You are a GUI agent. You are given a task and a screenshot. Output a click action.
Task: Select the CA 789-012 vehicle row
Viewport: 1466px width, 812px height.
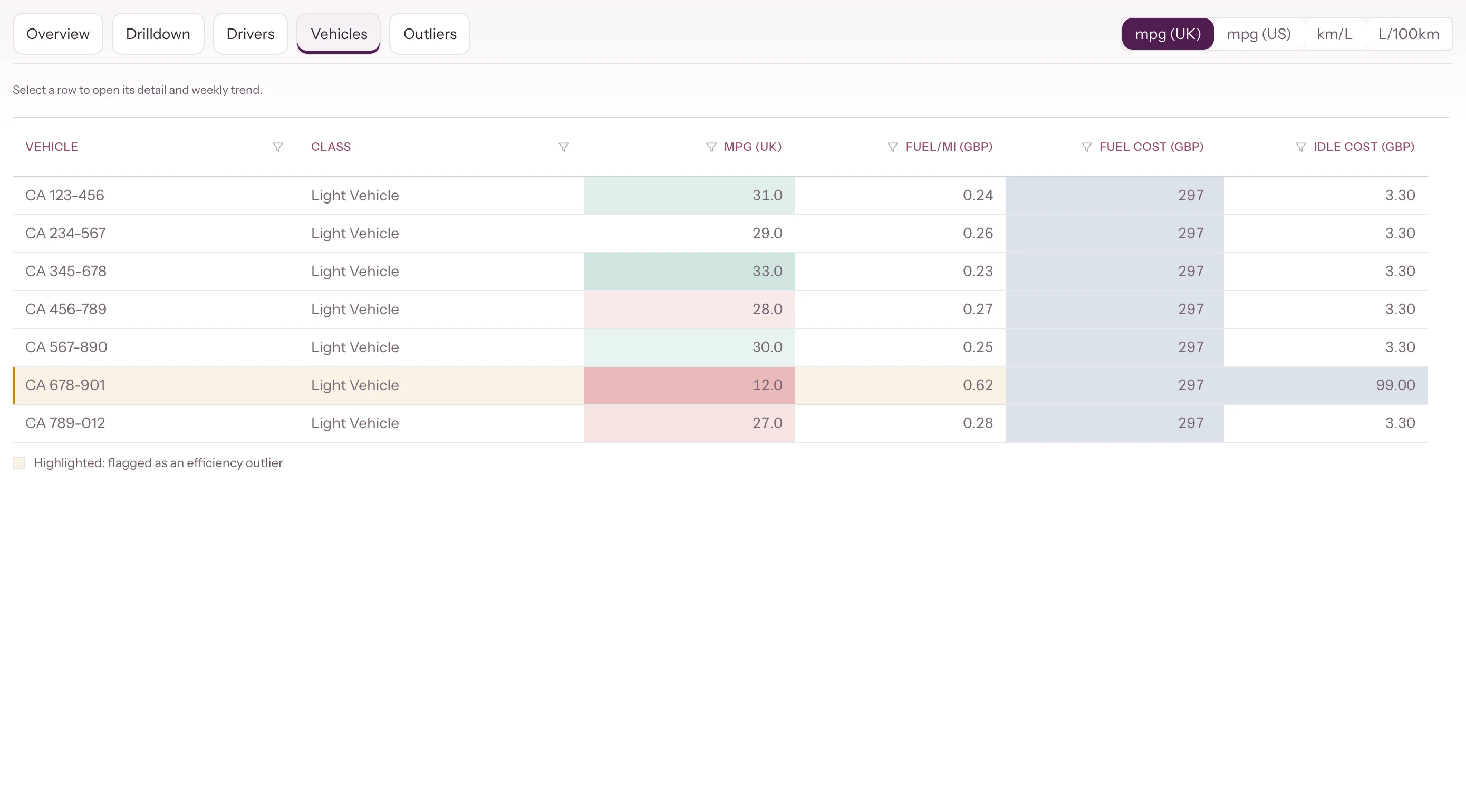pos(720,423)
